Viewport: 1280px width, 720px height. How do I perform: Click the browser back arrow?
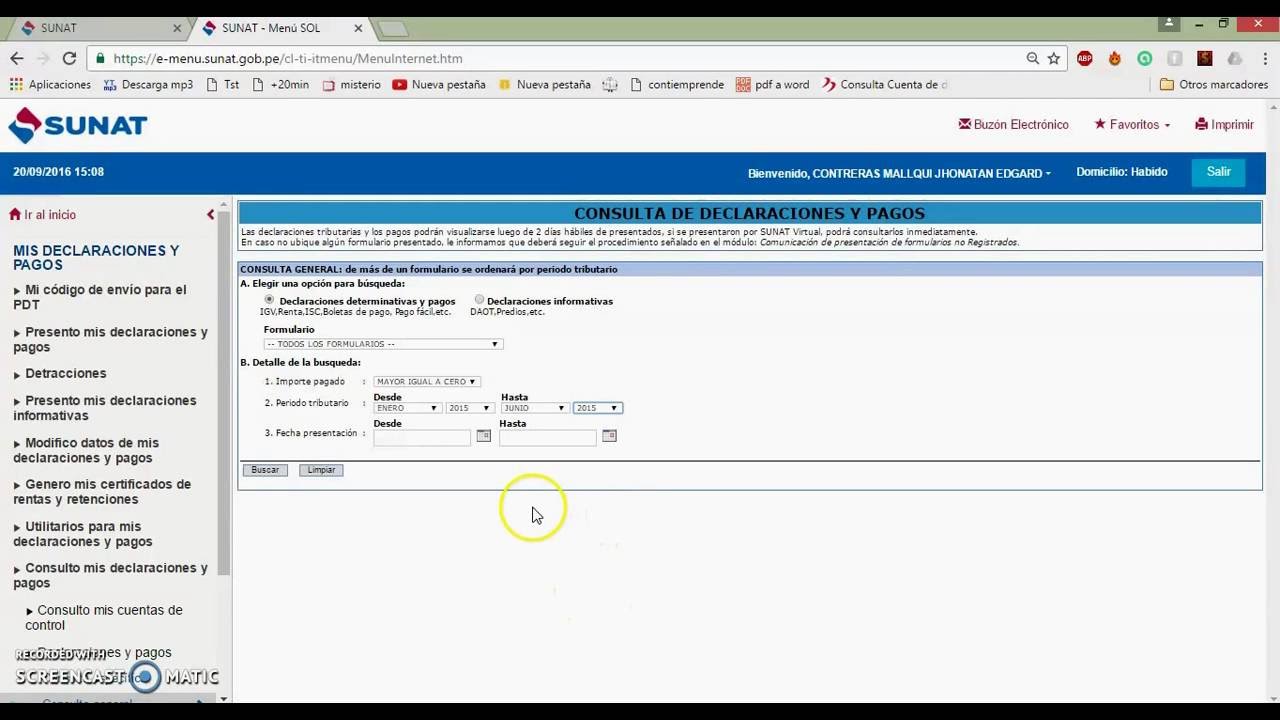16,59
